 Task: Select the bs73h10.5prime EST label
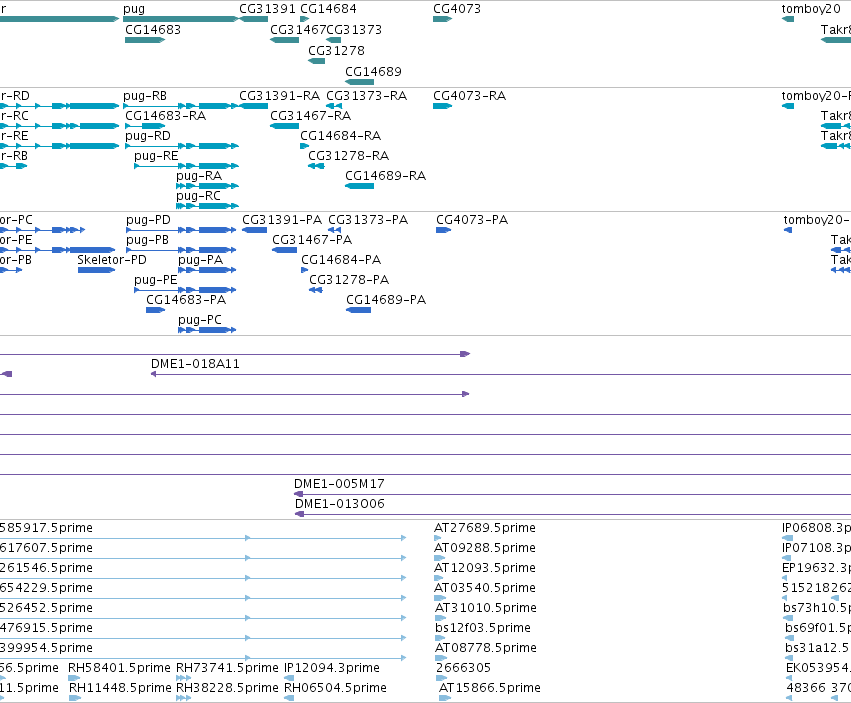817,608
